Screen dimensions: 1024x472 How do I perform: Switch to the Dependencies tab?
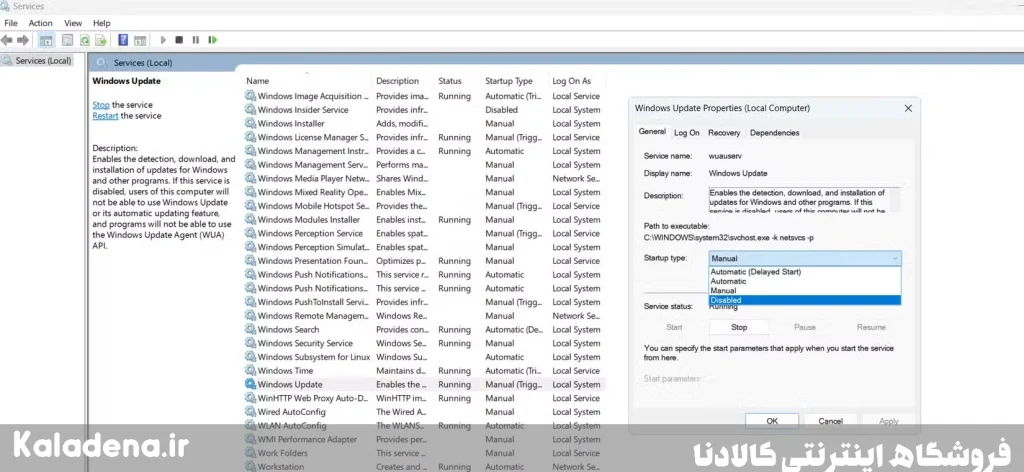[x=775, y=133]
